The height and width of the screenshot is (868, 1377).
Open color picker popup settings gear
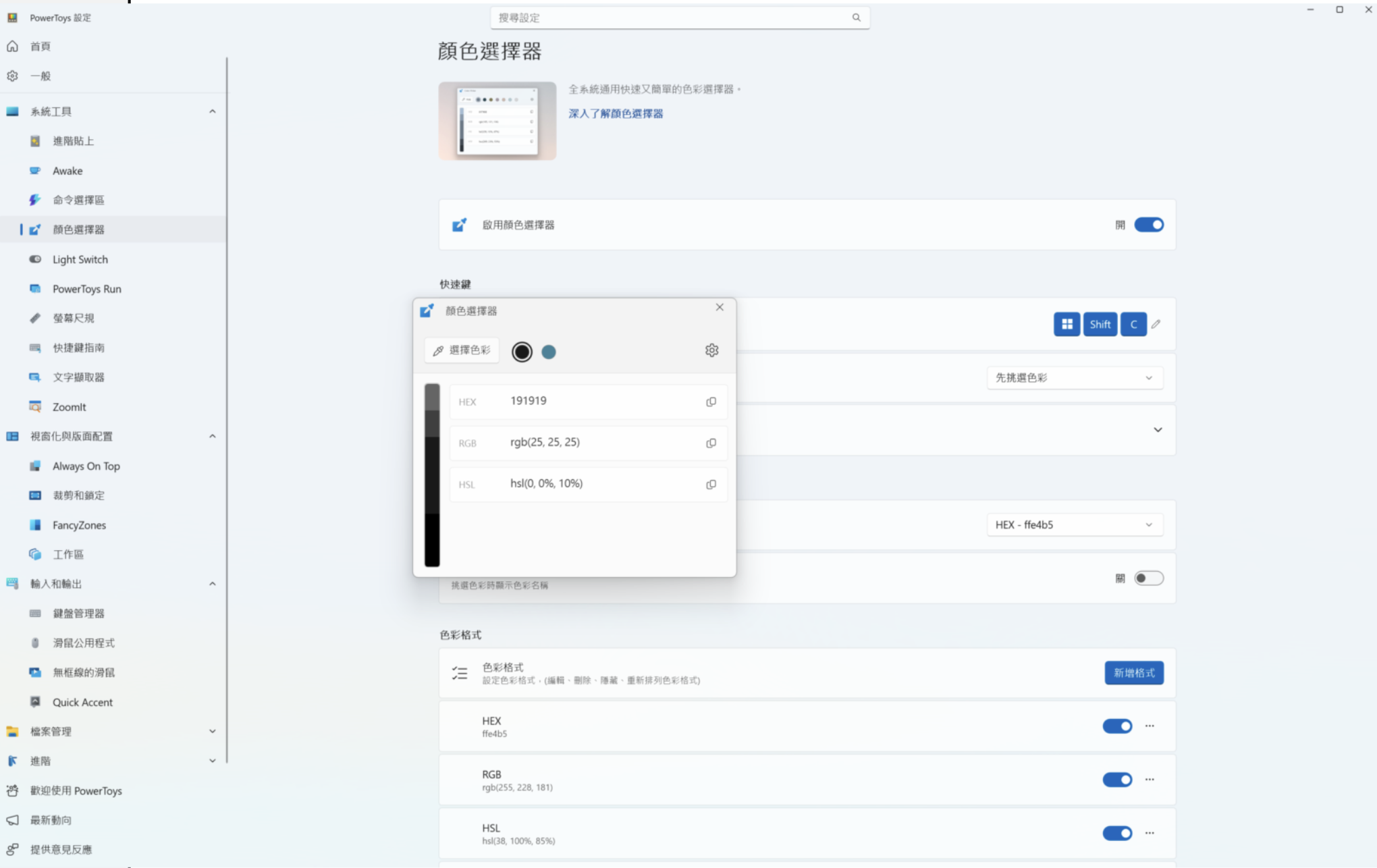coord(711,350)
